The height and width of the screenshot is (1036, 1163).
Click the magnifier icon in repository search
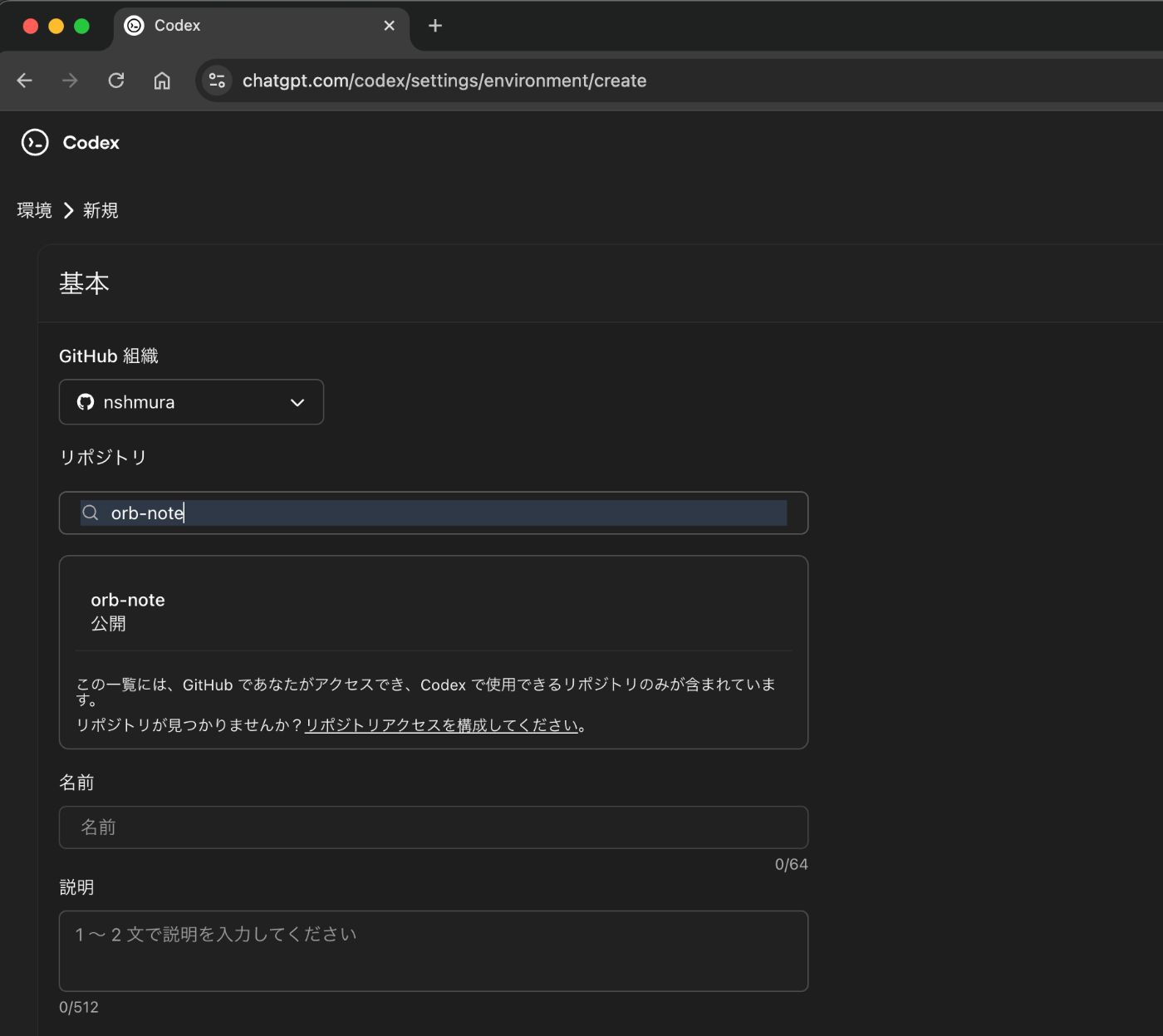click(x=91, y=513)
